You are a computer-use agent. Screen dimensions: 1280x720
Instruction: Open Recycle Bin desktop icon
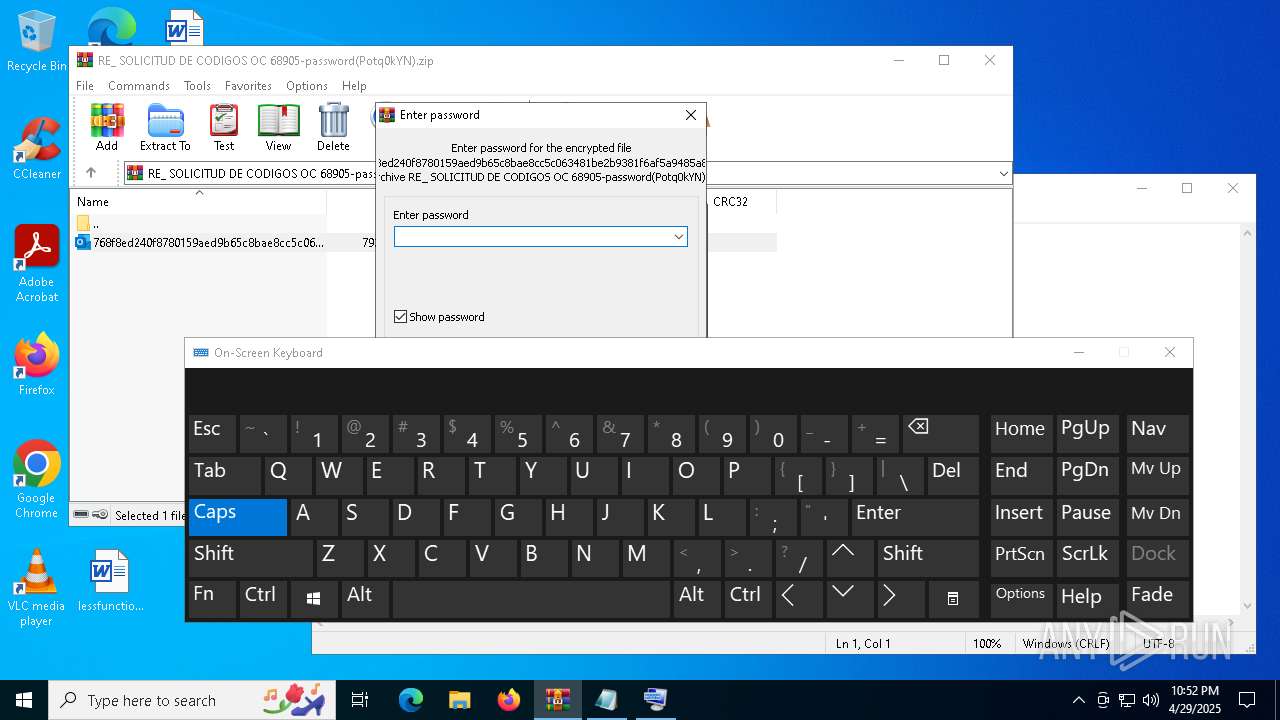tap(37, 40)
